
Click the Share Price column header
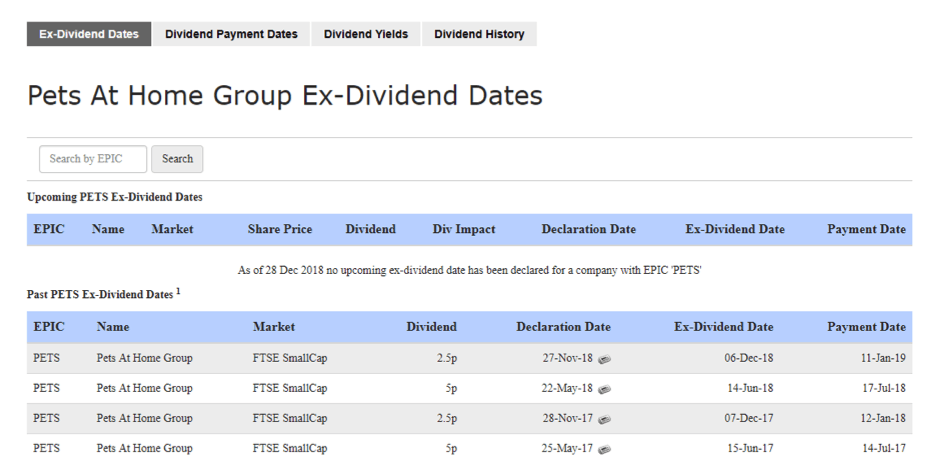[x=280, y=229]
